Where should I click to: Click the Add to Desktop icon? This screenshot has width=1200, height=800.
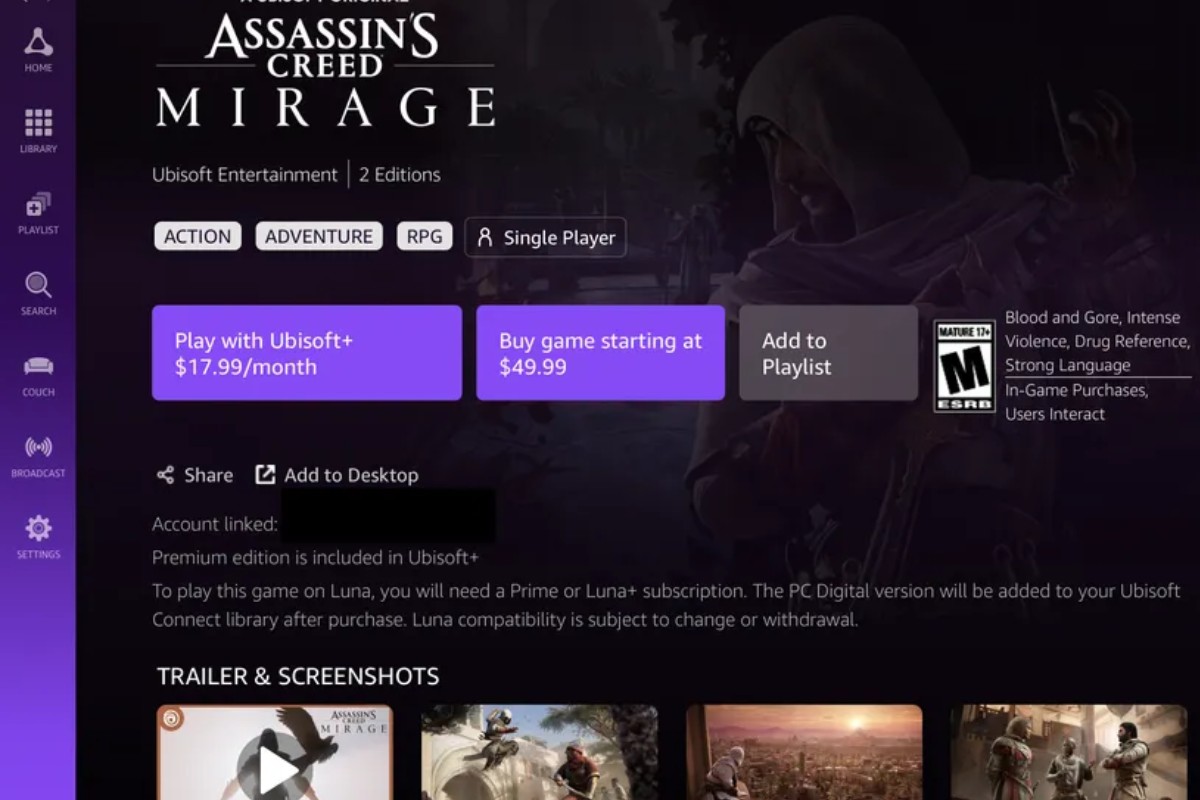(x=265, y=475)
